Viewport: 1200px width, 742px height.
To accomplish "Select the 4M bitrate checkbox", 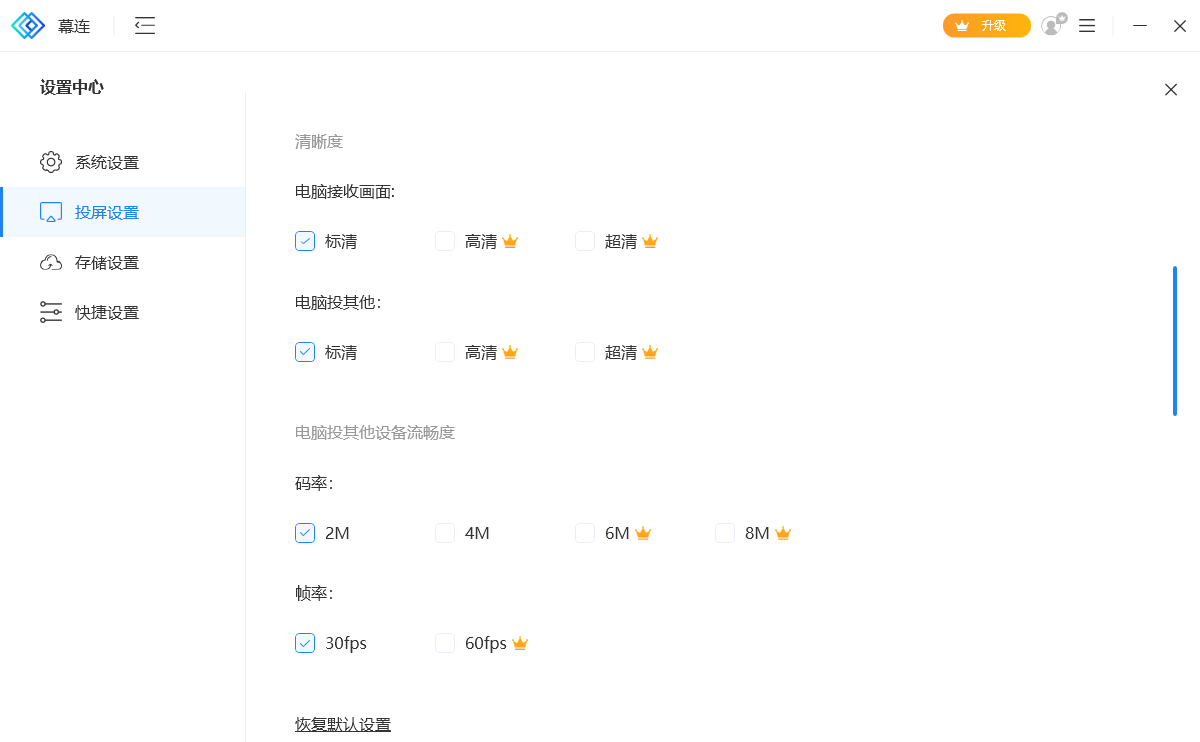I will [445, 533].
